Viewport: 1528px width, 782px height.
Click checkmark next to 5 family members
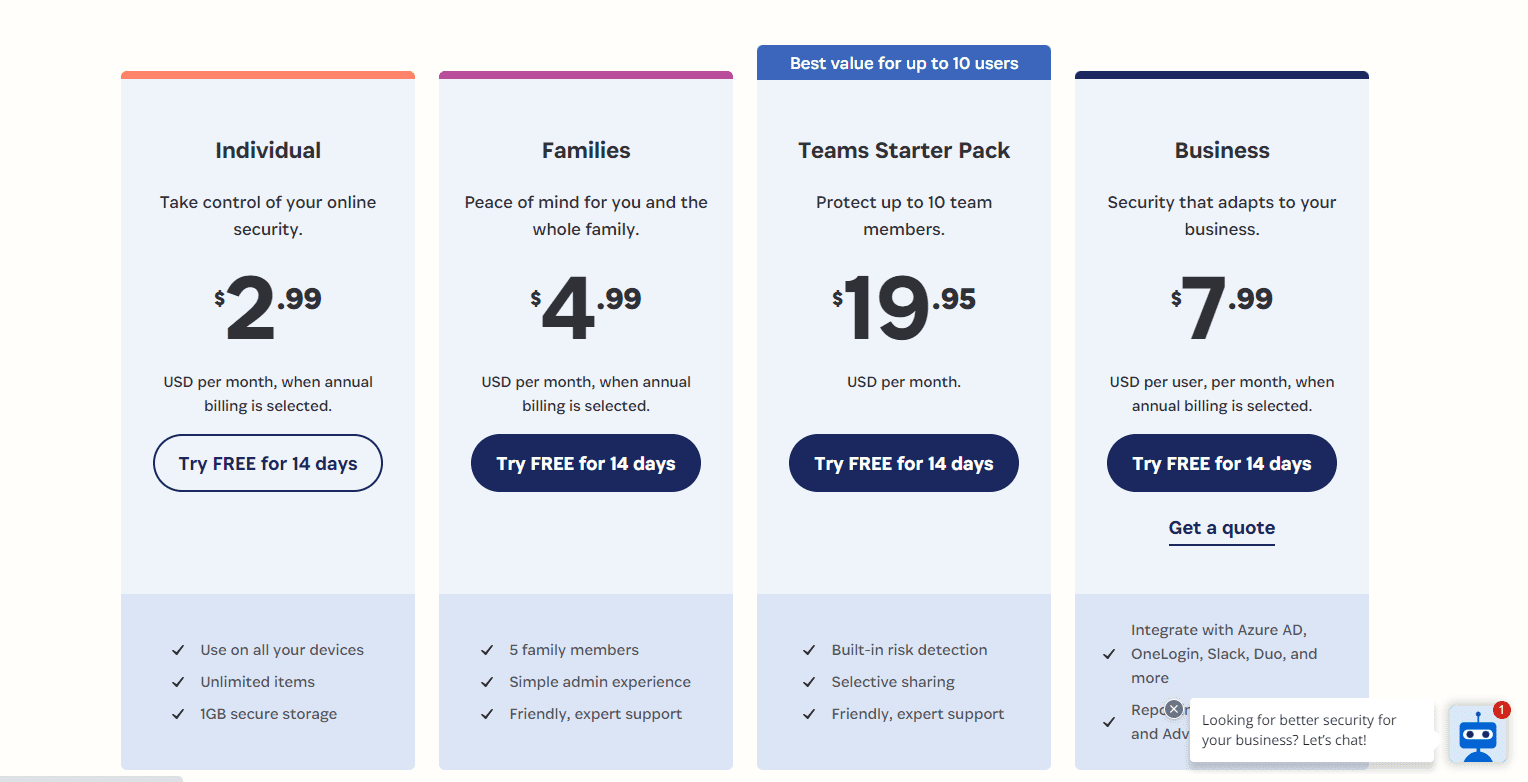pyautogui.click(x=487, y=650)
